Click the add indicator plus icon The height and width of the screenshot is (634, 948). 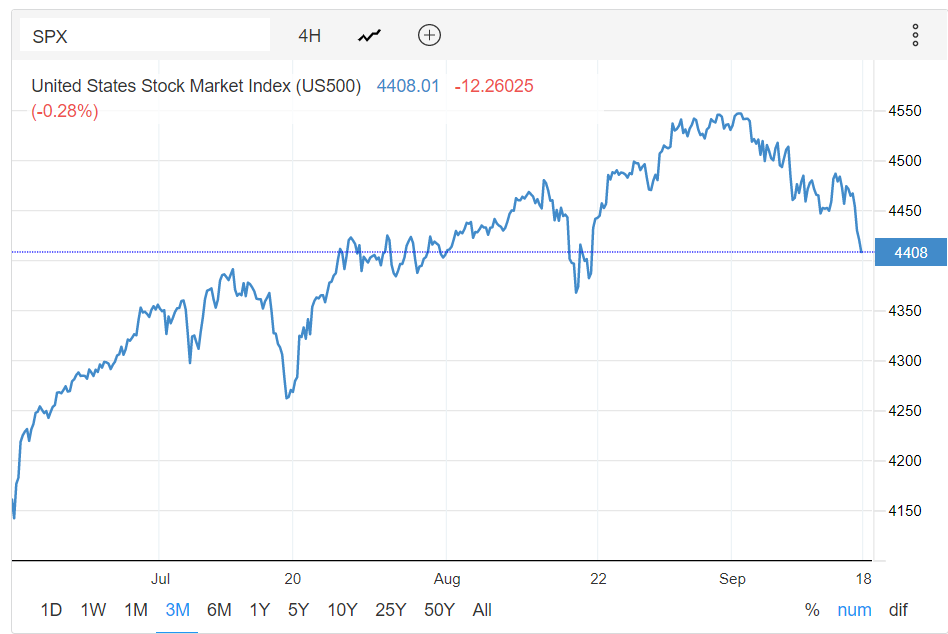(429, 36)
